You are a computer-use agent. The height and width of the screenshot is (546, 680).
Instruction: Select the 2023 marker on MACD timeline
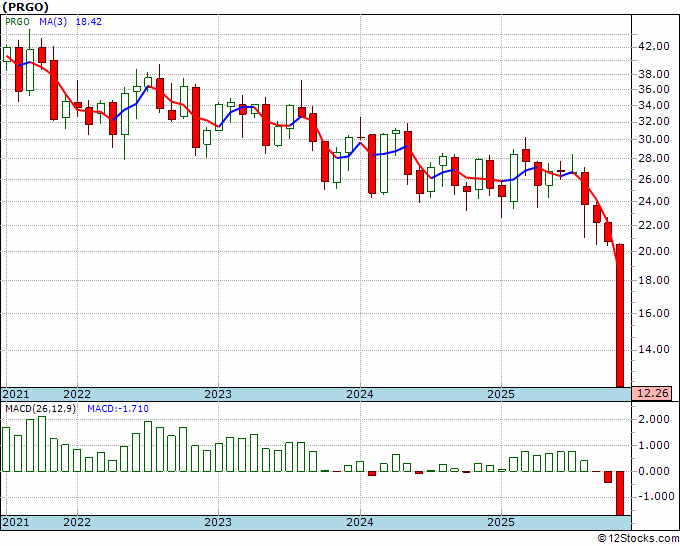218,522
